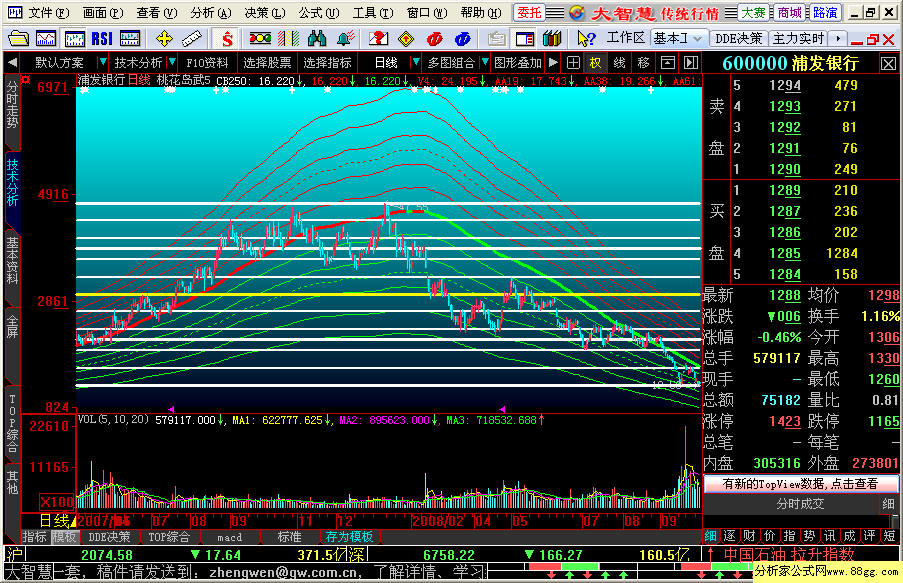Viewport: 903px width, 583px height.
Task: Expand the small arrow after 主力实时
Action: click(x=838, y=39)
